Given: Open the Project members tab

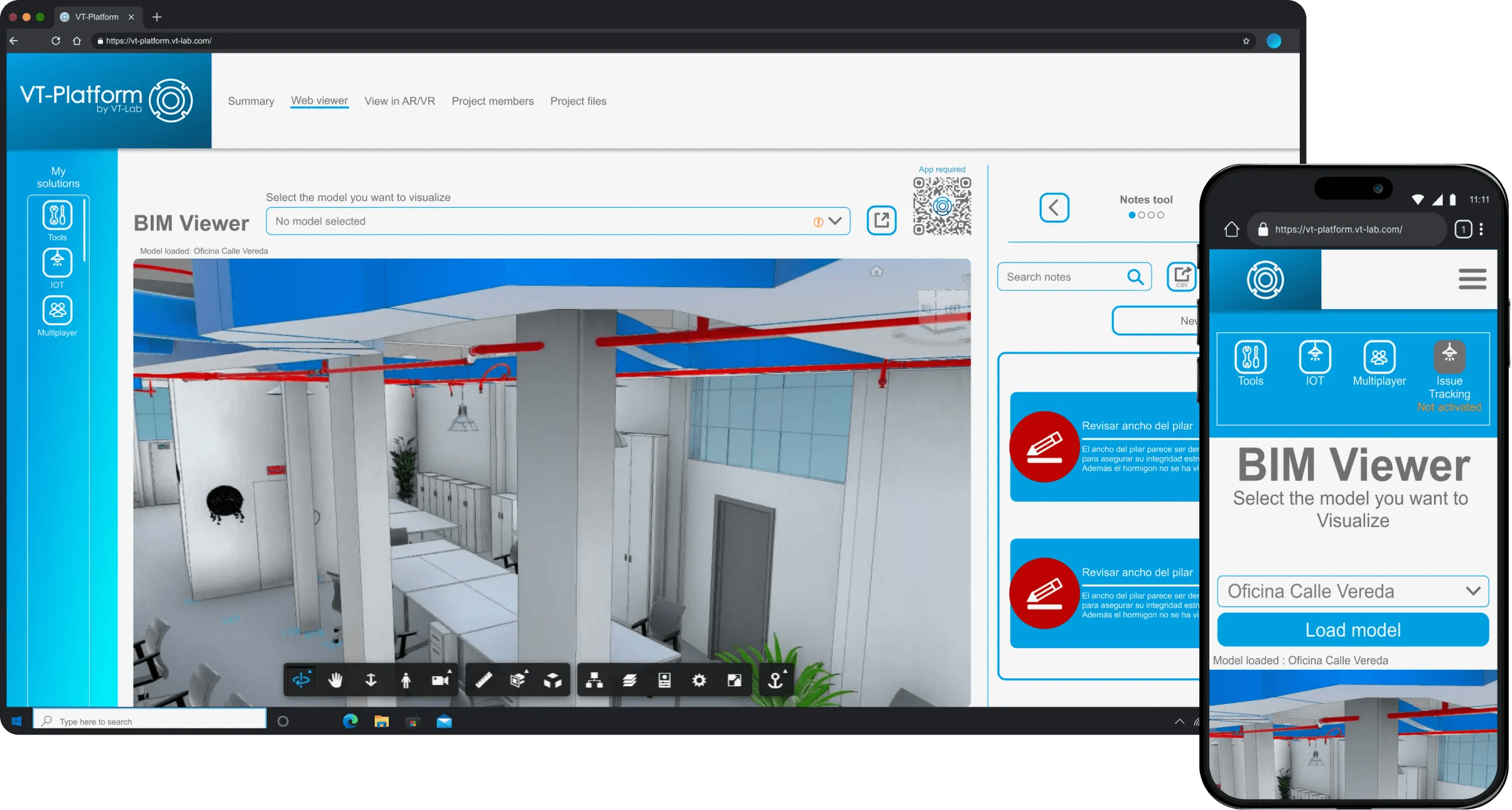Looking at the screenshot, I should point(492,101).
